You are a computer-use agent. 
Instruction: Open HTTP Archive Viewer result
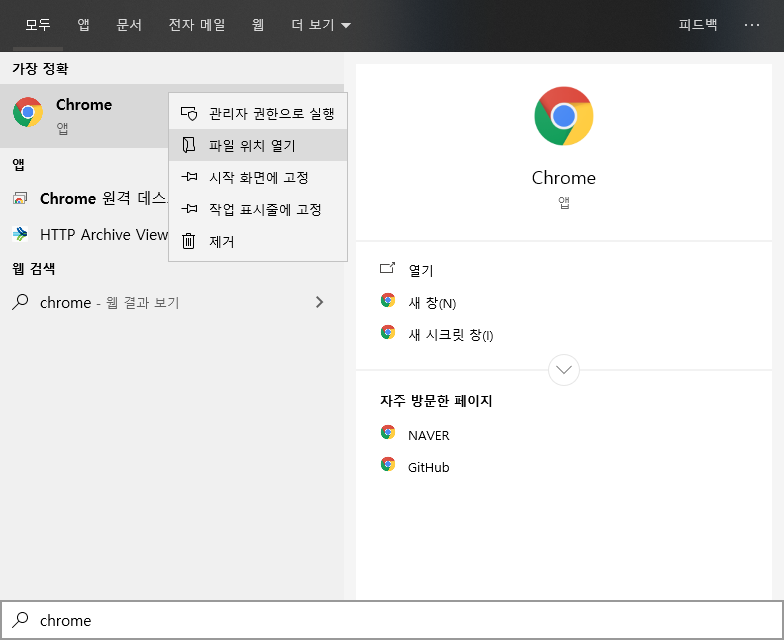pos(84,234)
